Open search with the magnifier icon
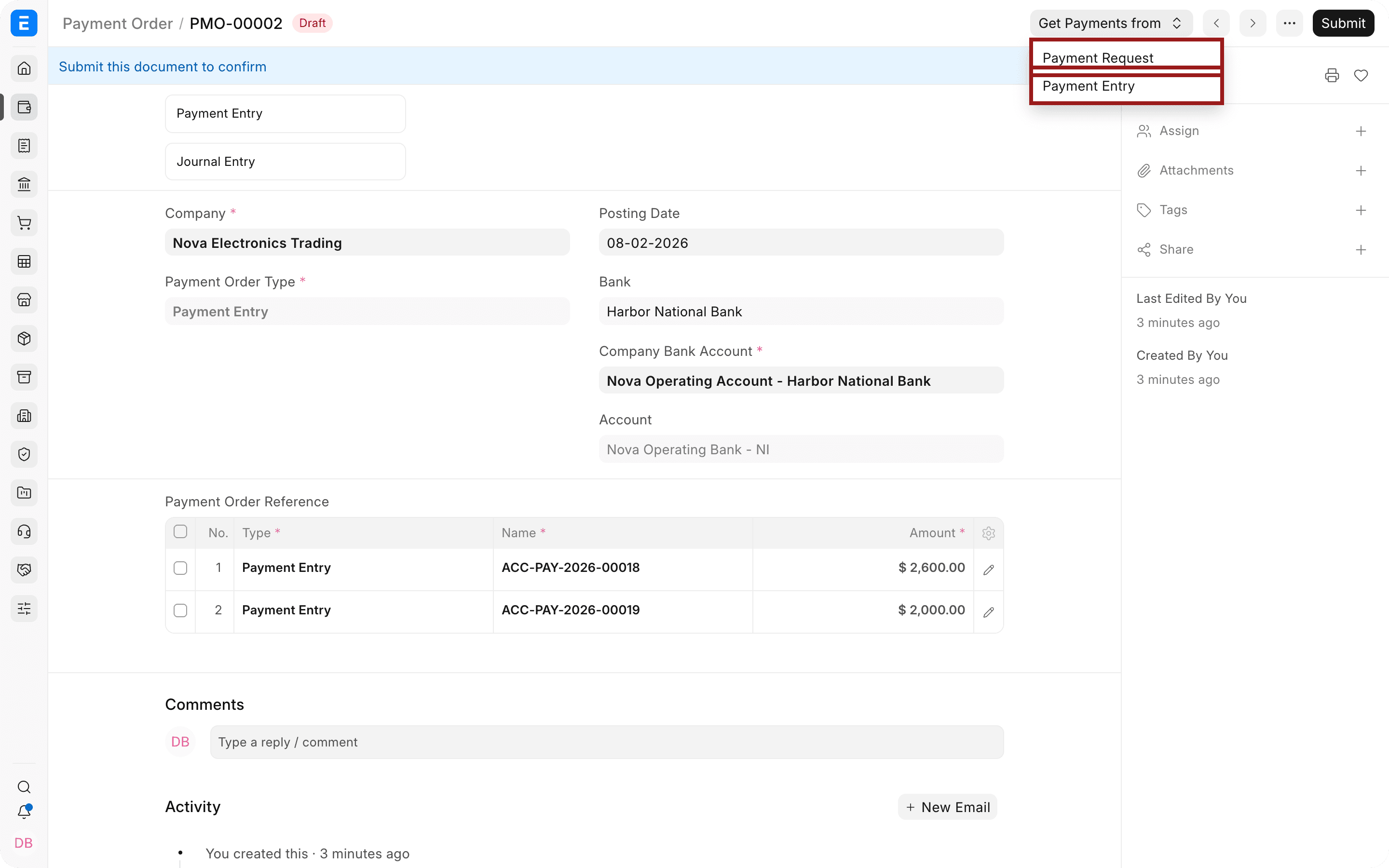The height and width of the screenshot is (868, 1389). pyautogui.click(x=24, y=787)
